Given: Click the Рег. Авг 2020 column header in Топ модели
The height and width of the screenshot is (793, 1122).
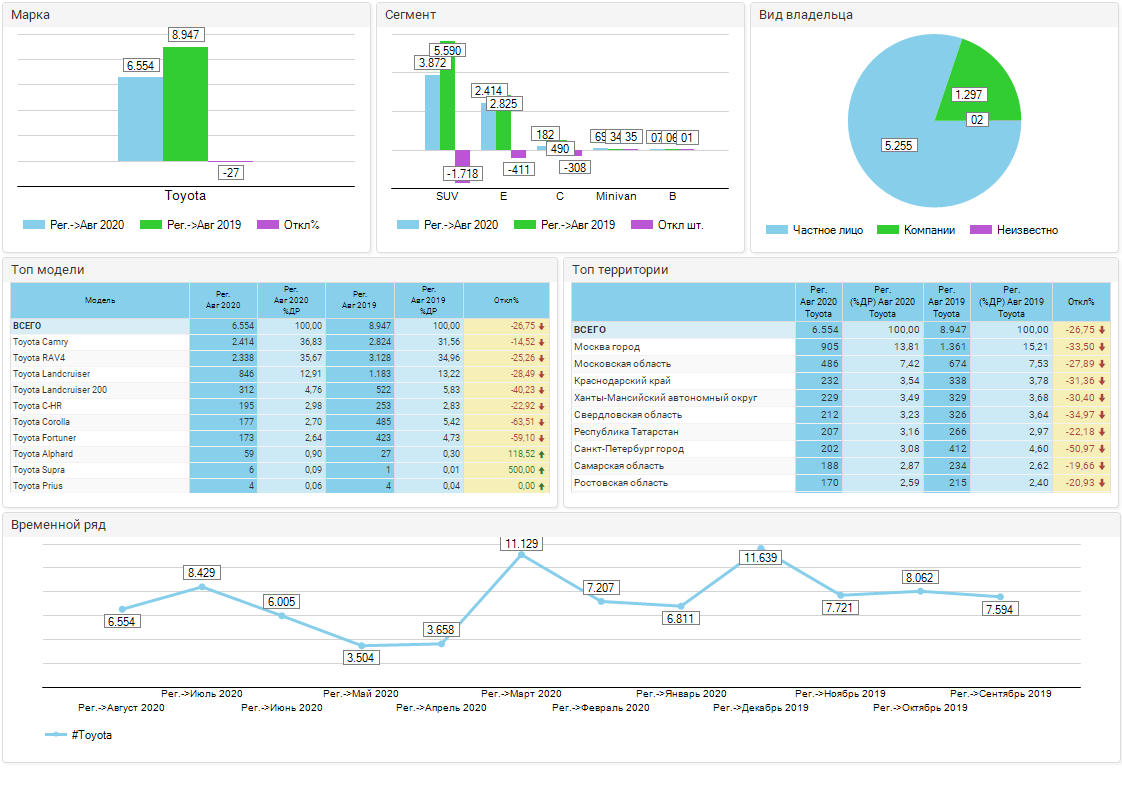Looking at the screenshot, I should pos(223,301).
